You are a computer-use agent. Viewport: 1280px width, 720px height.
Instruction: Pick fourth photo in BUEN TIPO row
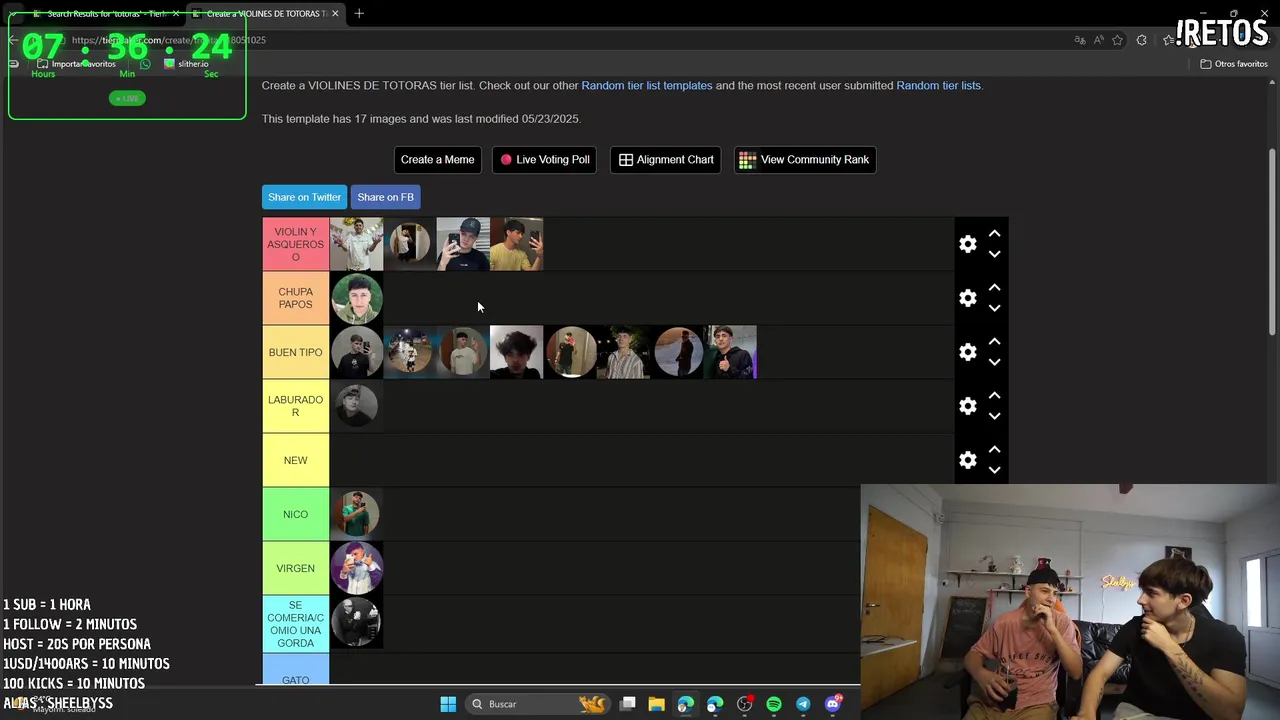(x=516, y=352)
